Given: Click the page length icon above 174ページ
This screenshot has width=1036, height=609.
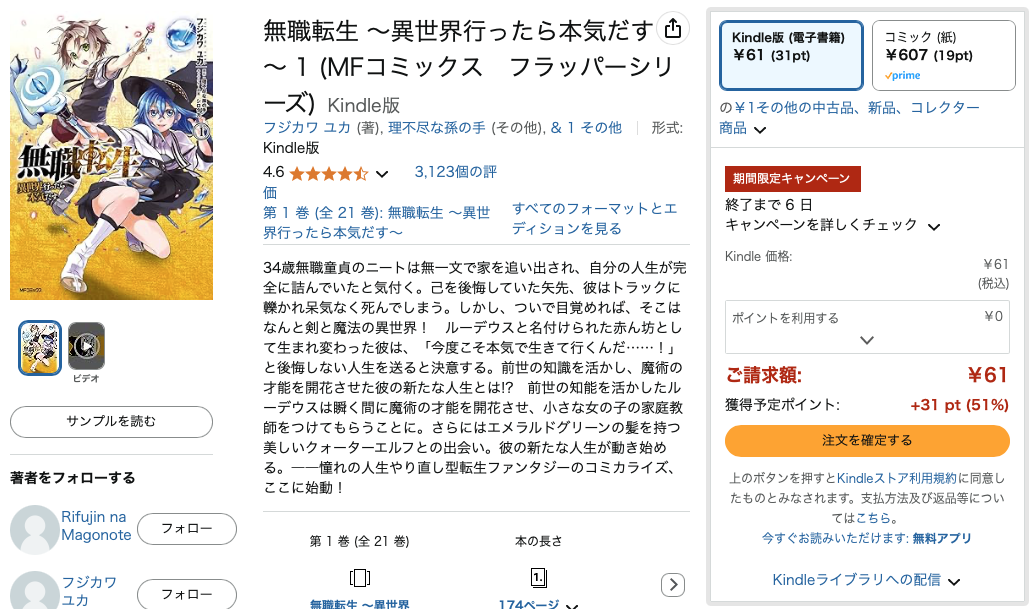Looking at the screenshot, I should coord(538,578).
